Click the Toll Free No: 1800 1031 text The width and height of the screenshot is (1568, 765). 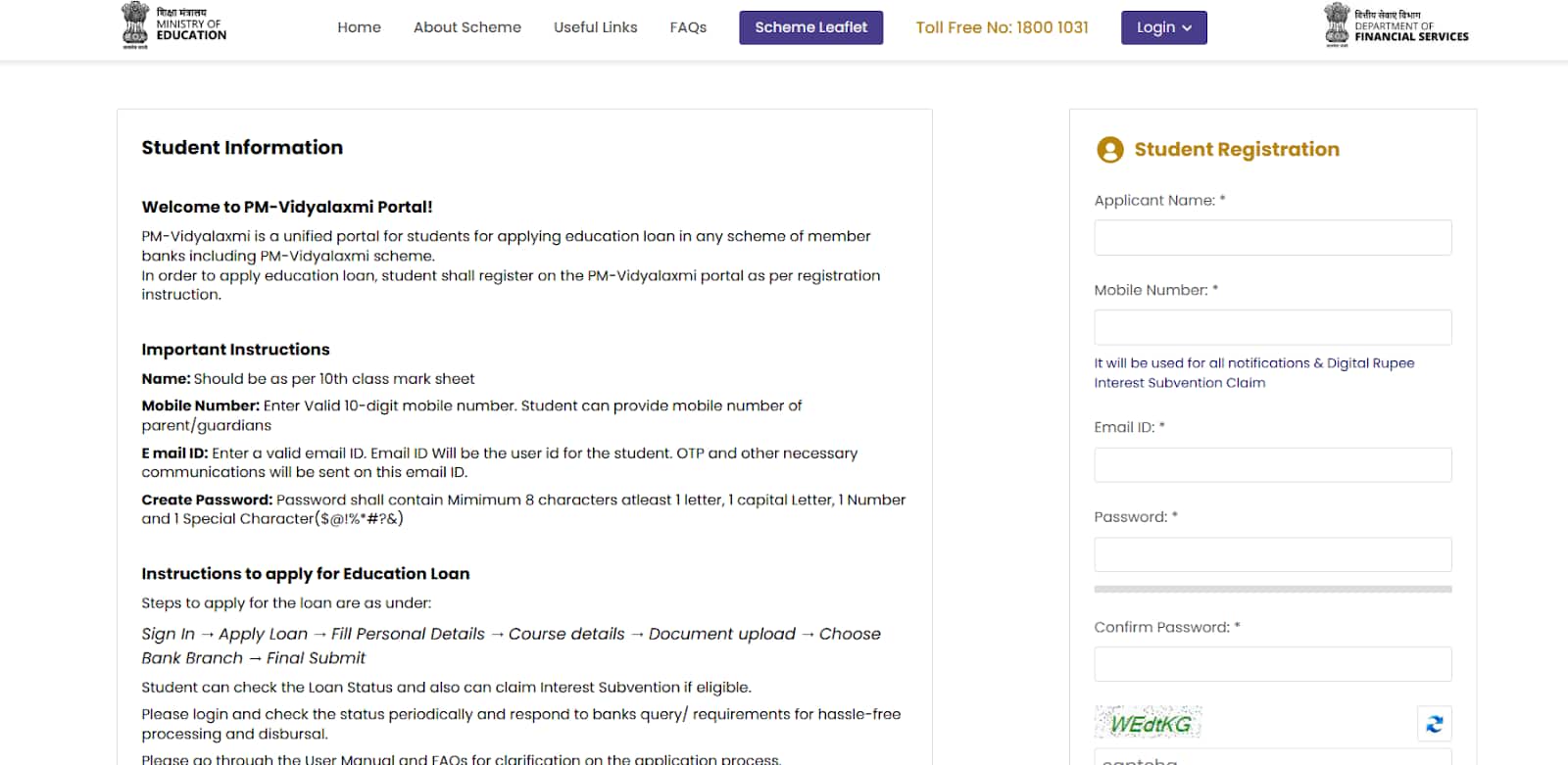[x=1002, y=27]
